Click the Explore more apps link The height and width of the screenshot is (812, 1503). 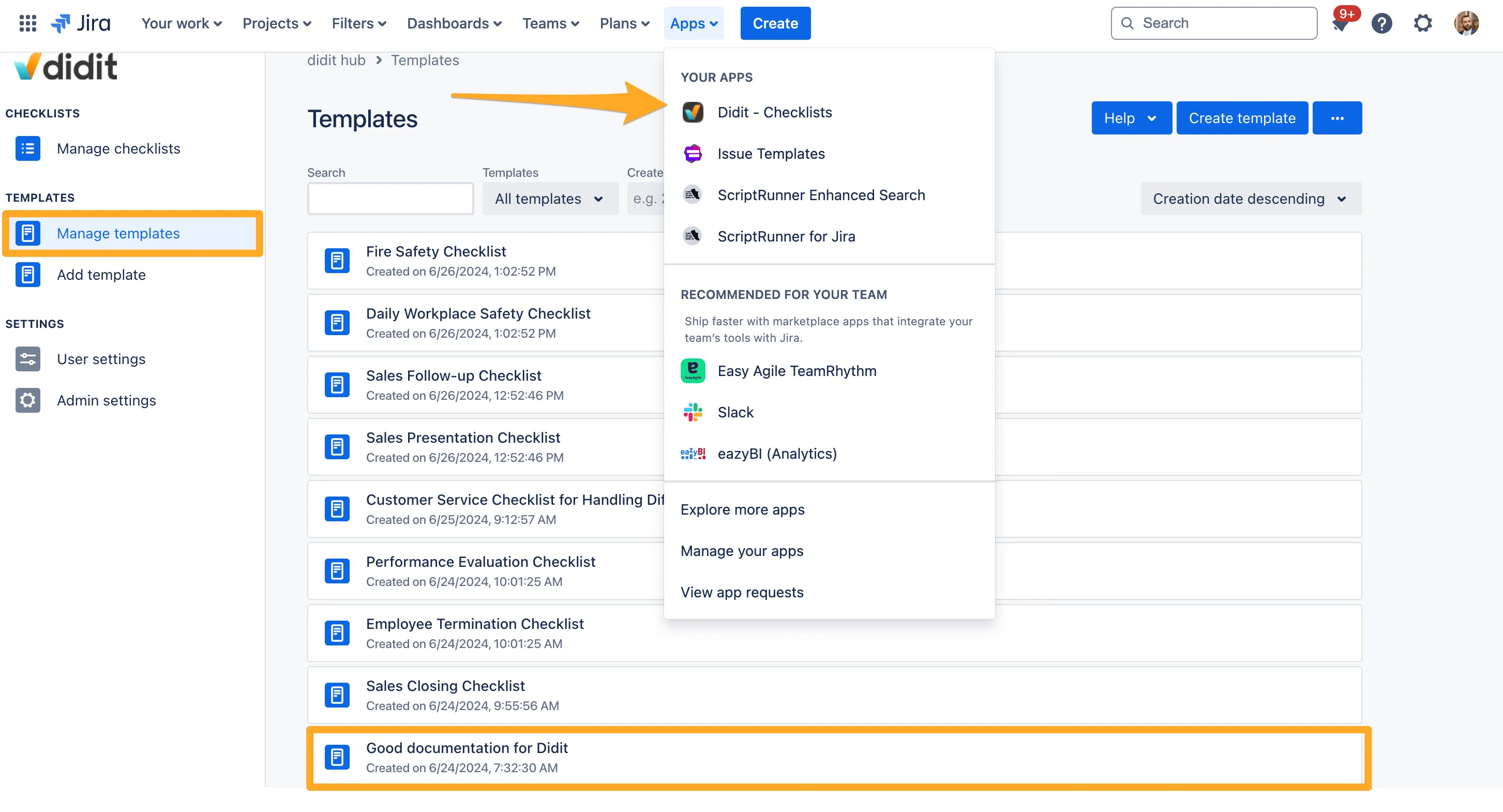[x=742, y=509]
